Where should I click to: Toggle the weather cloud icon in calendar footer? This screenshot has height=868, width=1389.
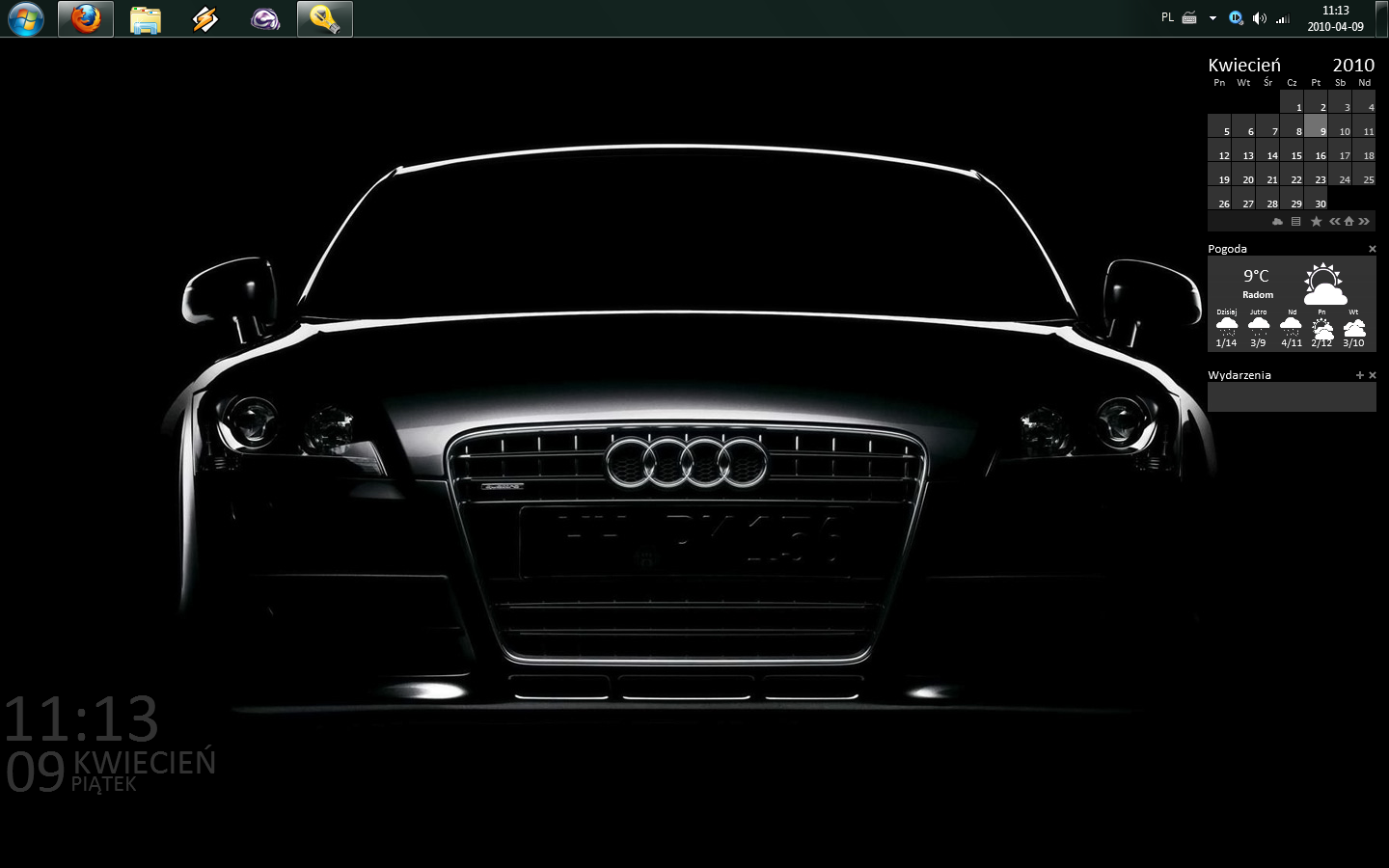coord(1277,222)
